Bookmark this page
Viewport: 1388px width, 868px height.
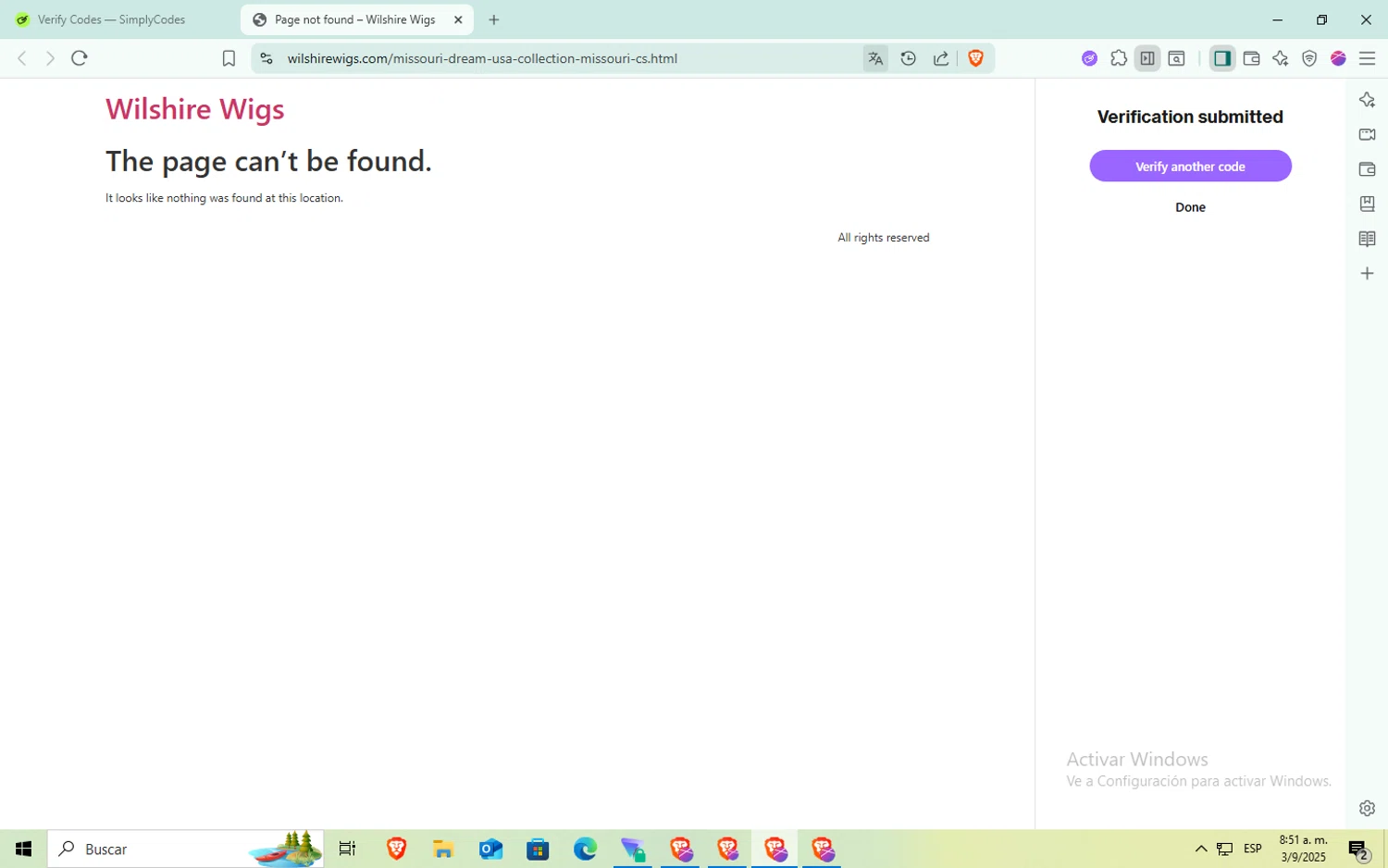pos(229,58)
